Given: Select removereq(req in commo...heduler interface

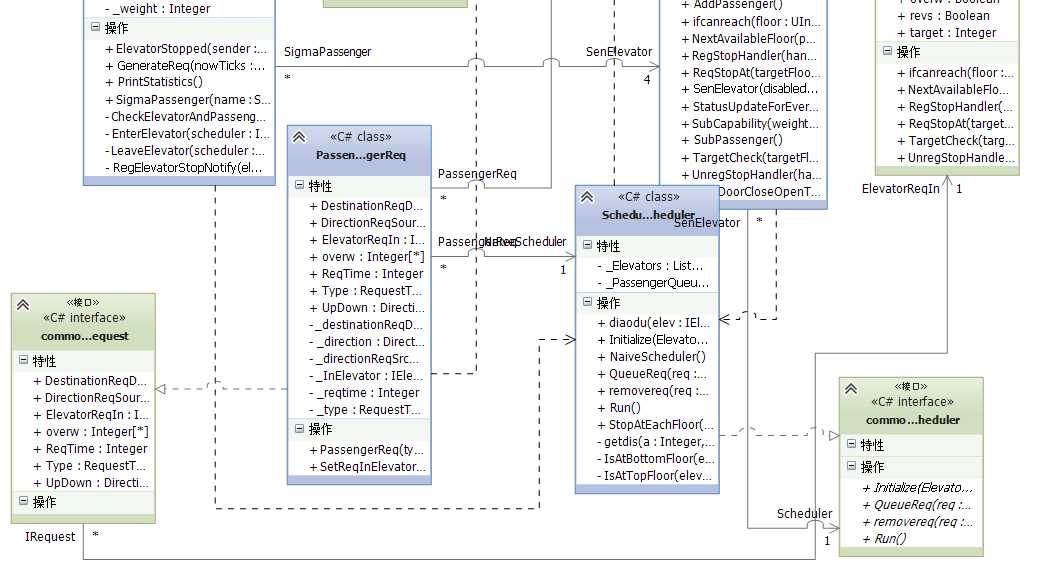Looking at the screenshot, I should pyautogui.click(x=917, y=522).
